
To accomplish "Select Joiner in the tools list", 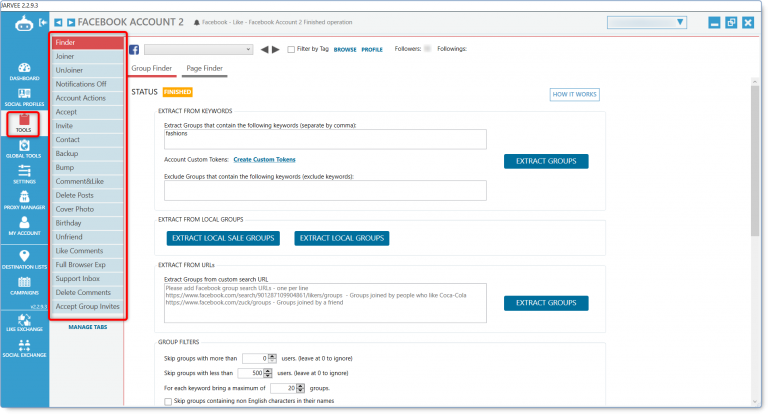I will 89,57.
